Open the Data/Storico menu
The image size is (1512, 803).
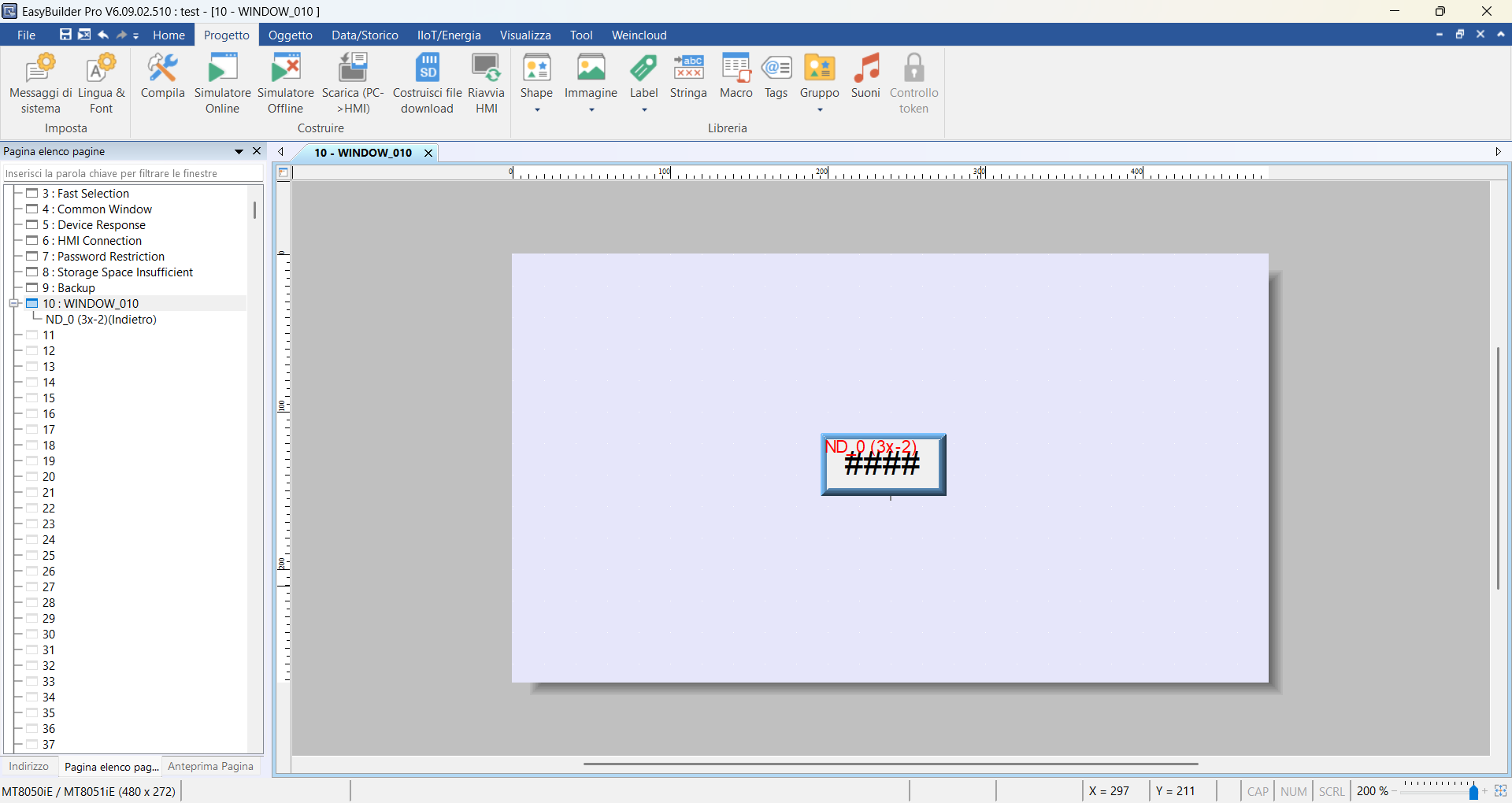pyautogui.click(x=364, y=35)
